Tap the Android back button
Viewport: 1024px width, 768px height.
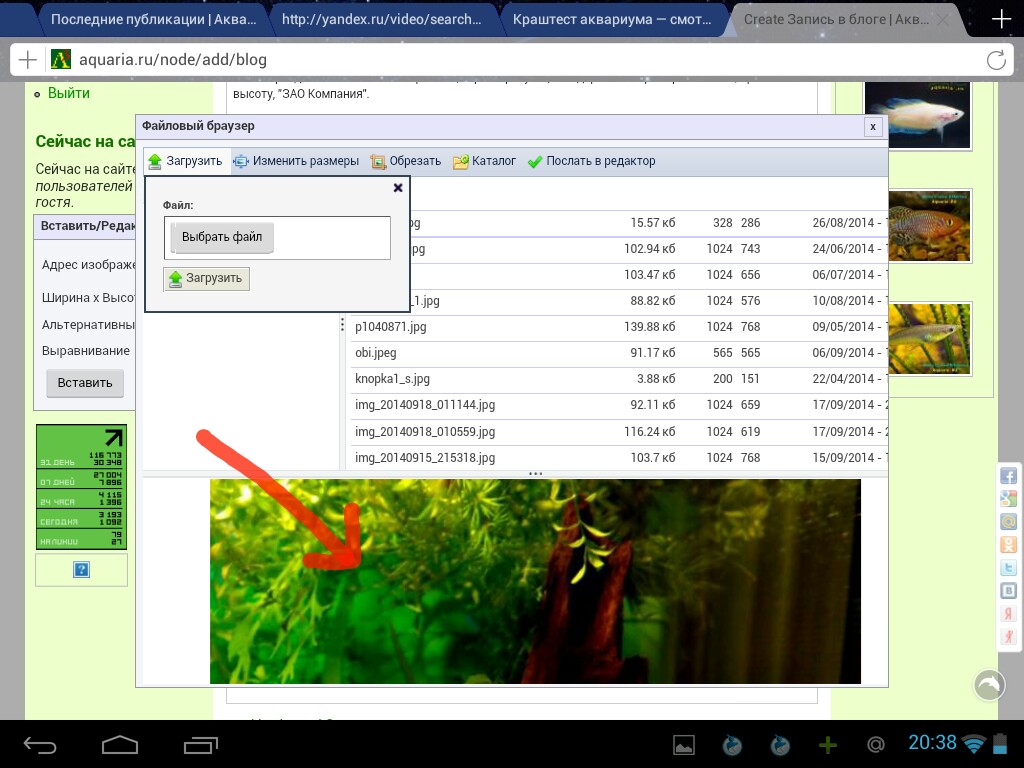coord(40,744)
